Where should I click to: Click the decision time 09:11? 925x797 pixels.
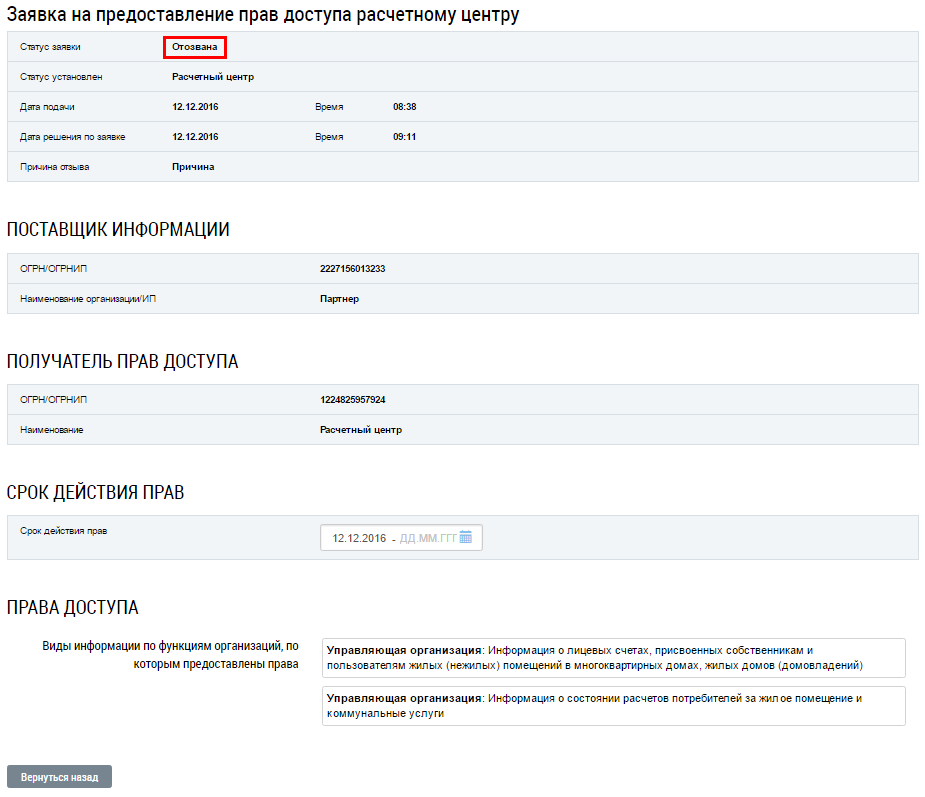(x=404, y=137)
